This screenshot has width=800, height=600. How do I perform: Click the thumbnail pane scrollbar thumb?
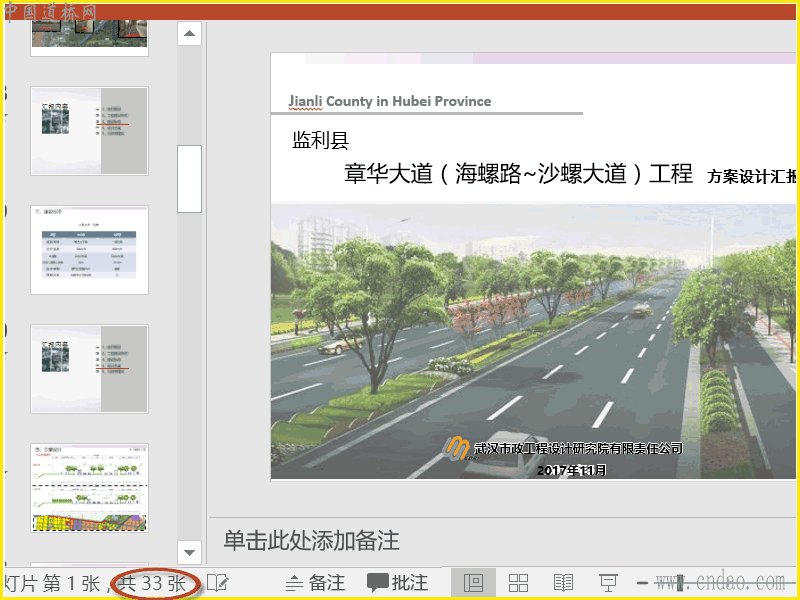click(189, 178)
